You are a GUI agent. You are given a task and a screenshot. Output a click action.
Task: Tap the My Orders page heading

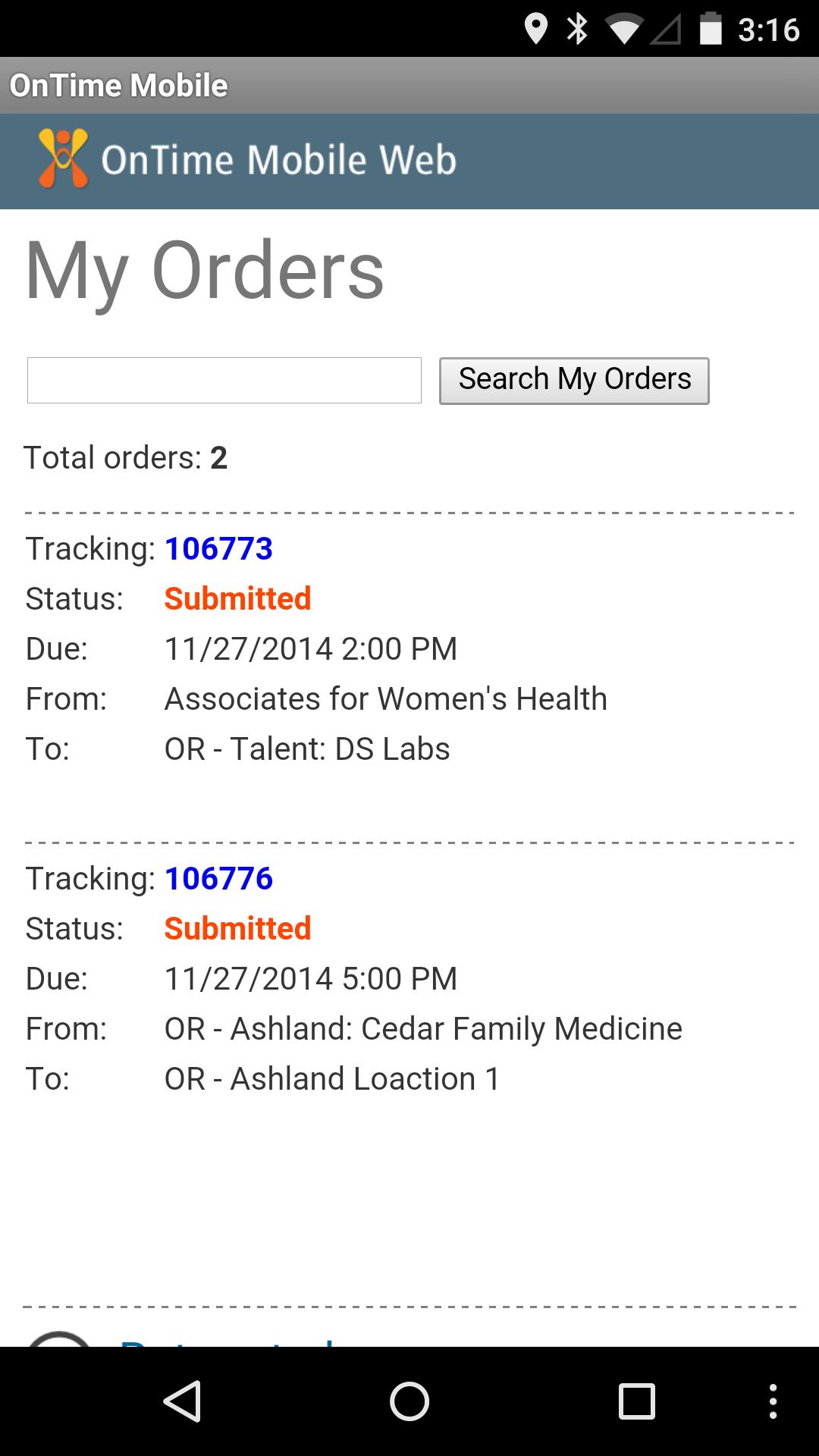point(205,271)
